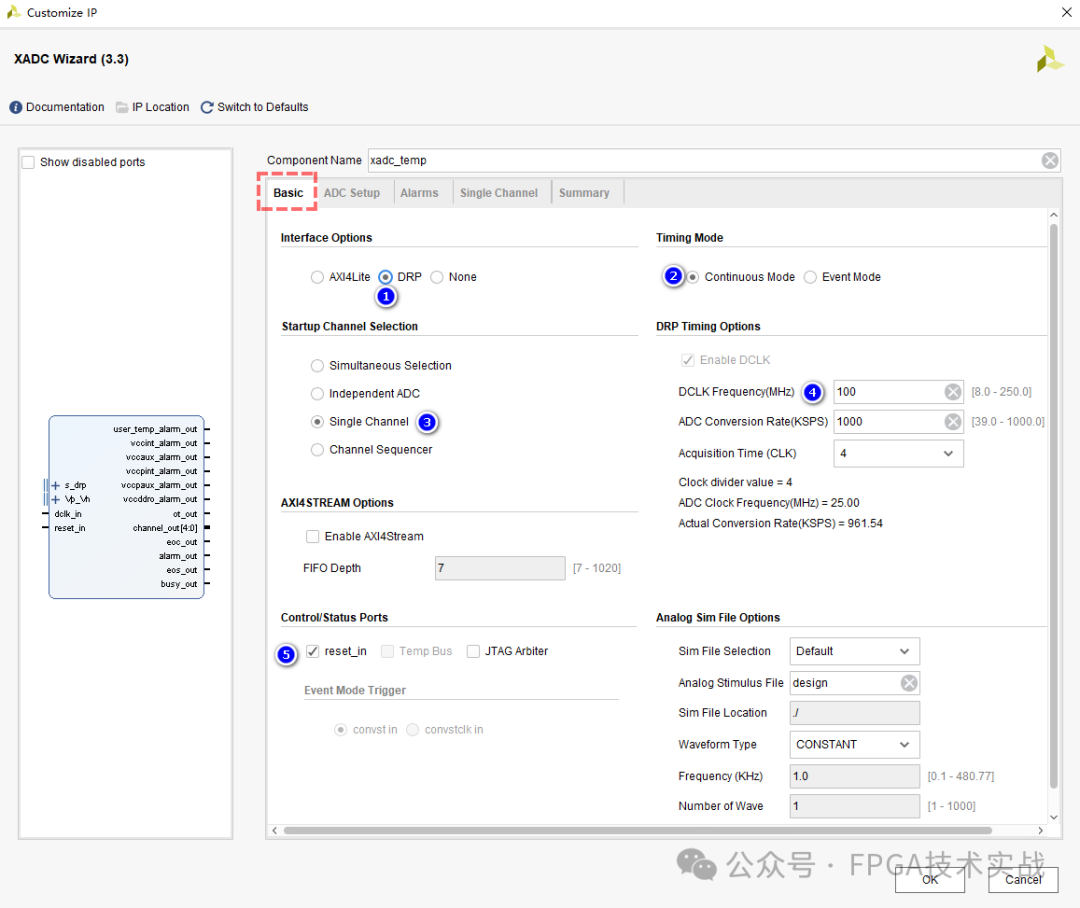Image resolution: width=1080 pixels, height=908 pixels.
Task: Choose Independent ADC startup channel
Action: (317, 394)
